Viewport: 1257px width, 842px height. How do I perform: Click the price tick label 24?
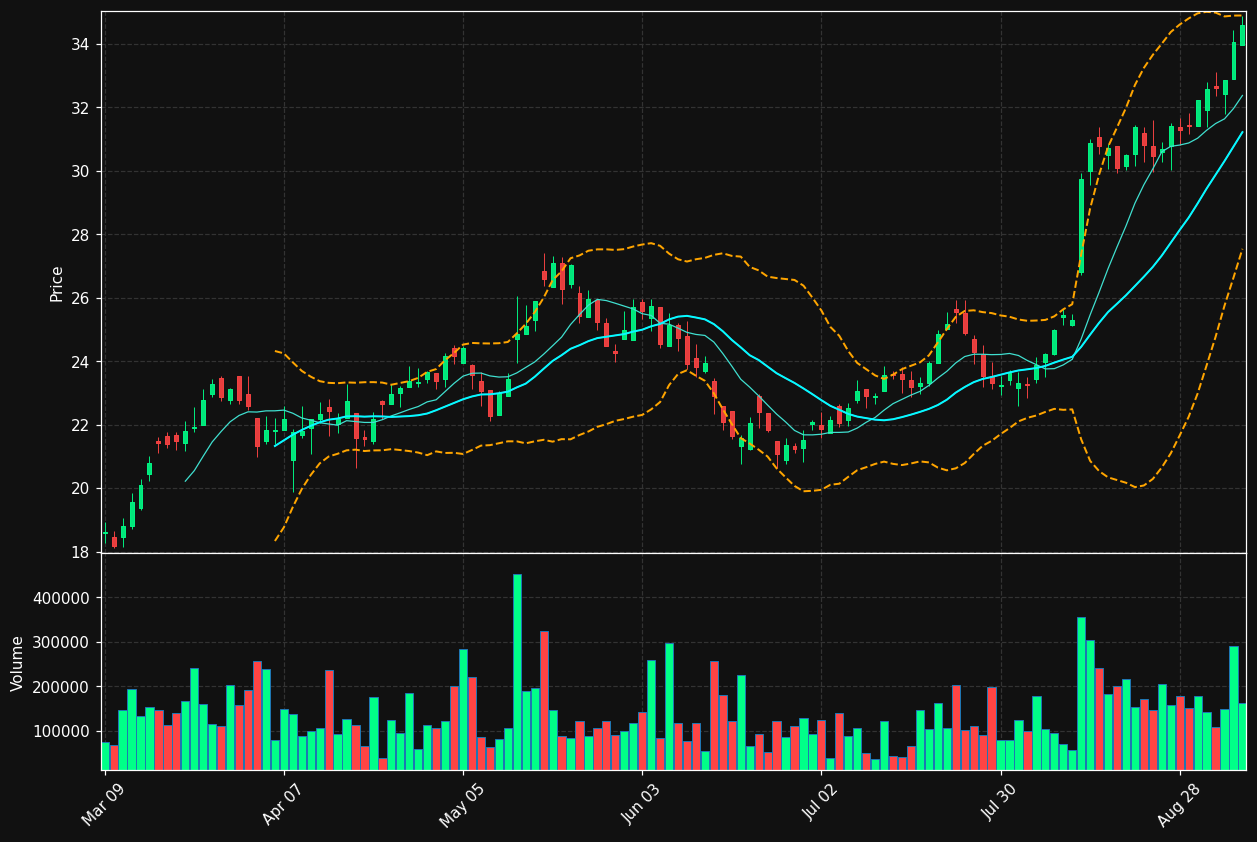click(x=81, y=362)
